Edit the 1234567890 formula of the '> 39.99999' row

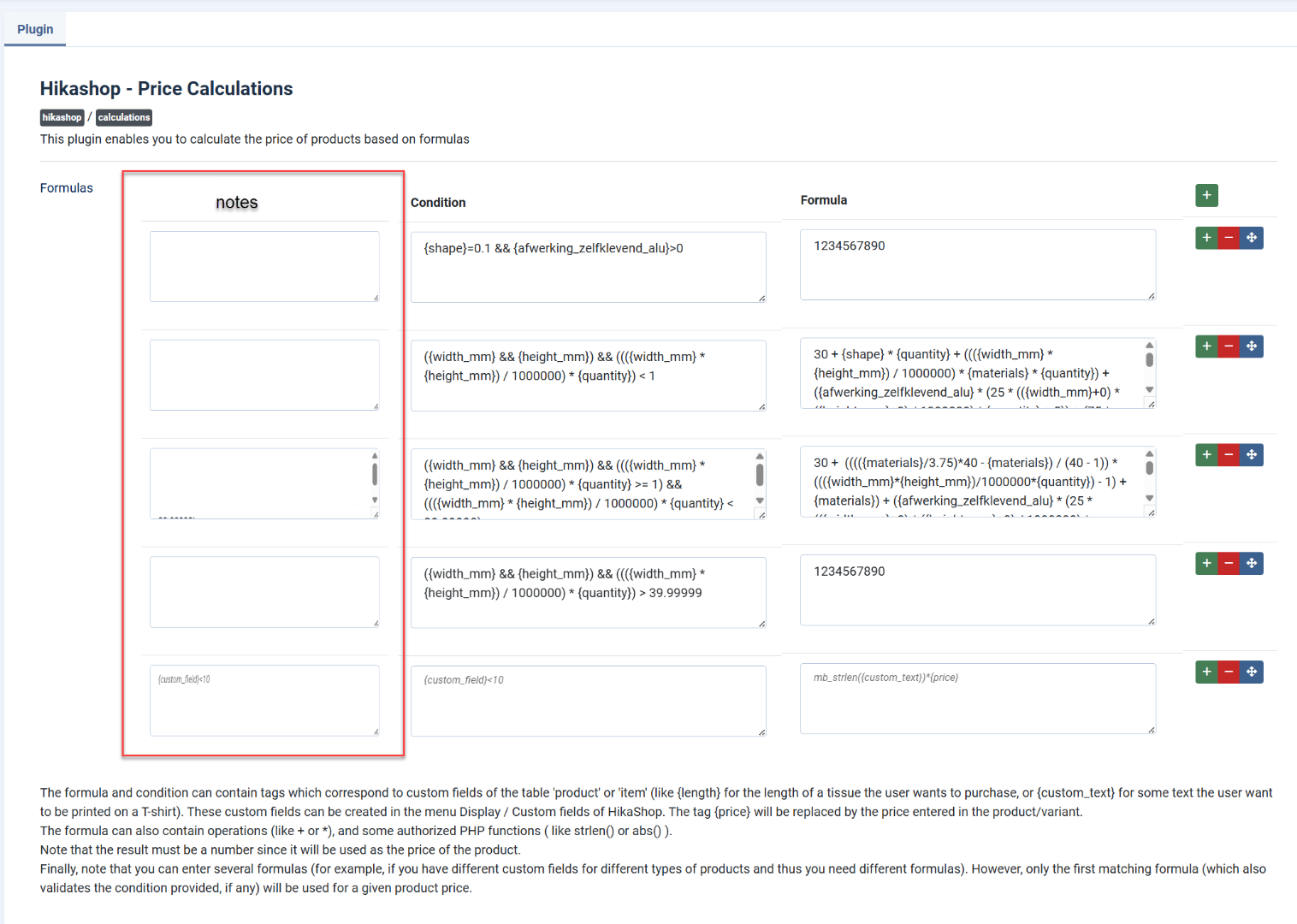click(x=978, y=590)
